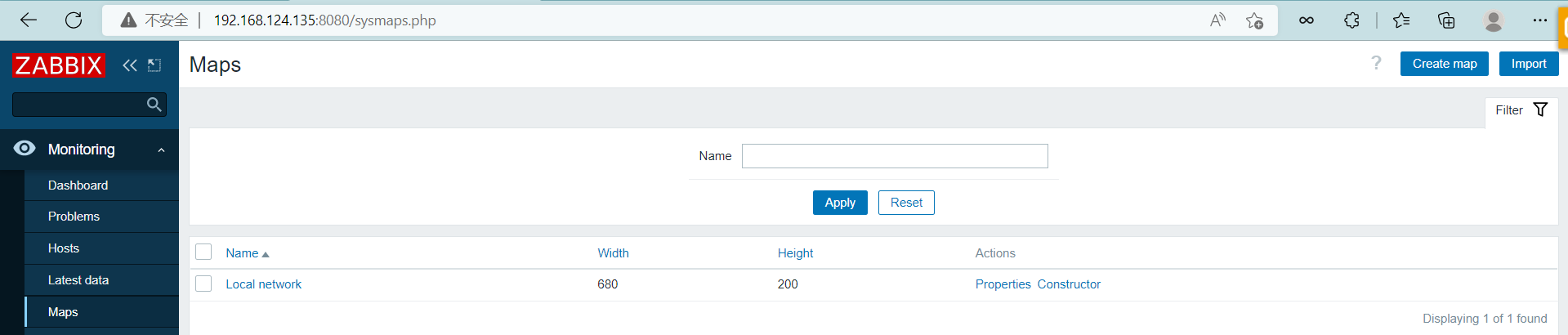This screenshot has width=1568, height=335.
Task: Open the browser extensions puzzle icon
Action: coord(1351,20)
